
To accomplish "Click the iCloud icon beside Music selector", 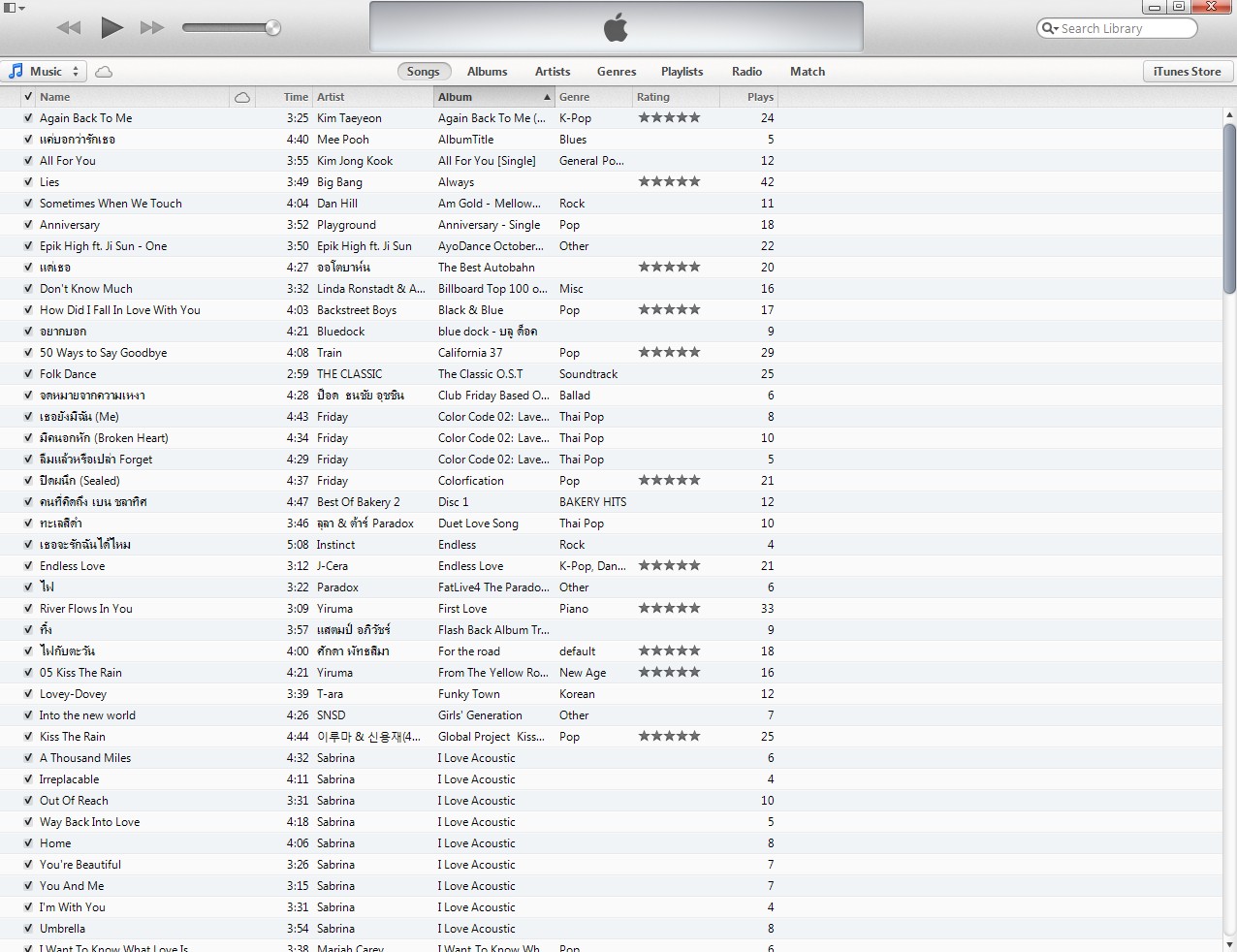I will coord(104,72).
